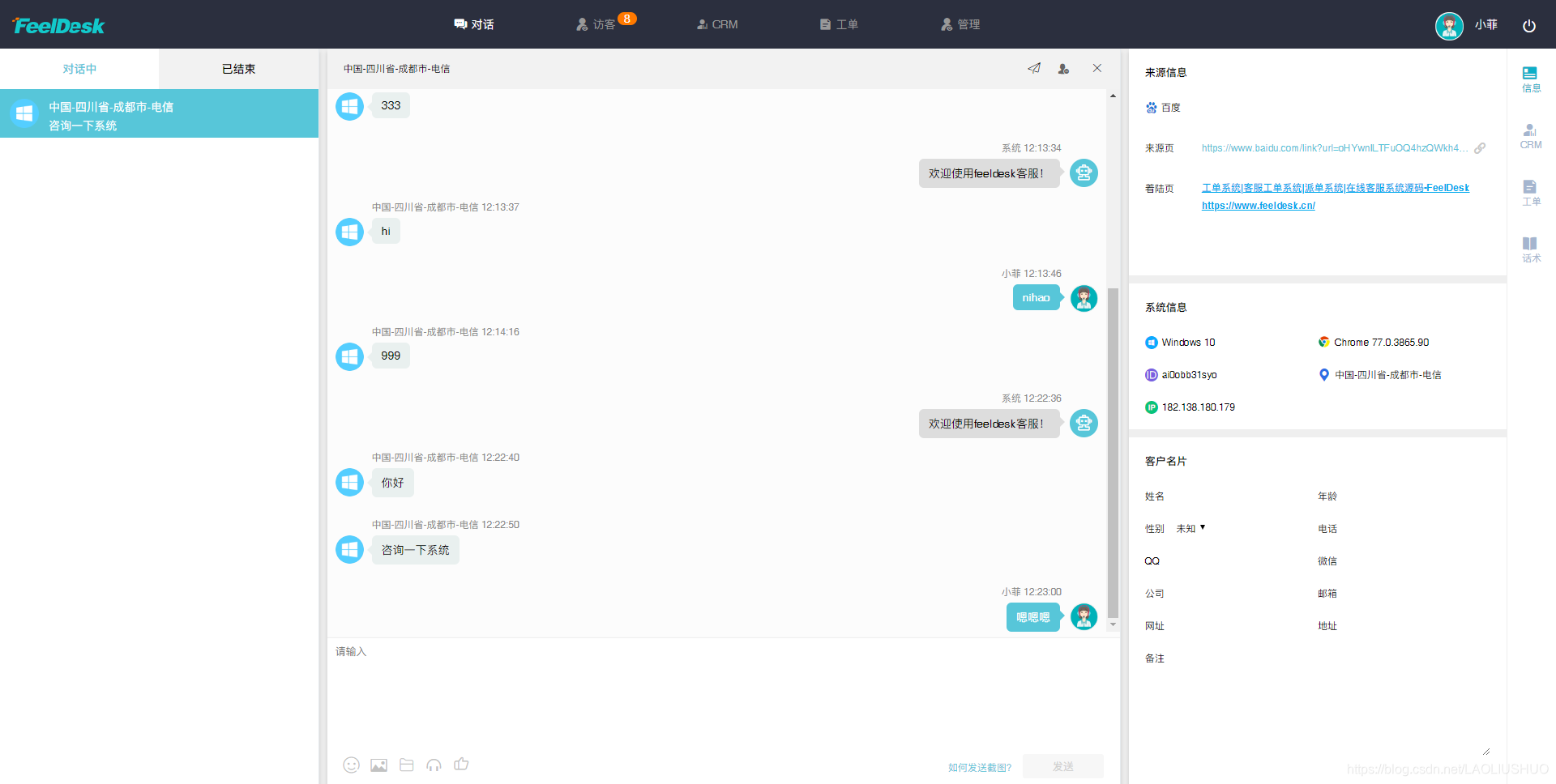This screenshot has height=784, width=1556.
Task: Switch to 已结束 conversation list tab
Action: 238,69
